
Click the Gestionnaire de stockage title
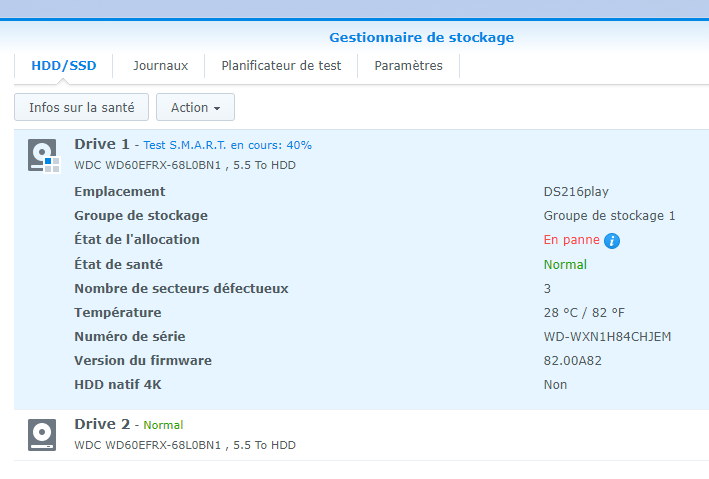(x=421, y=38)
